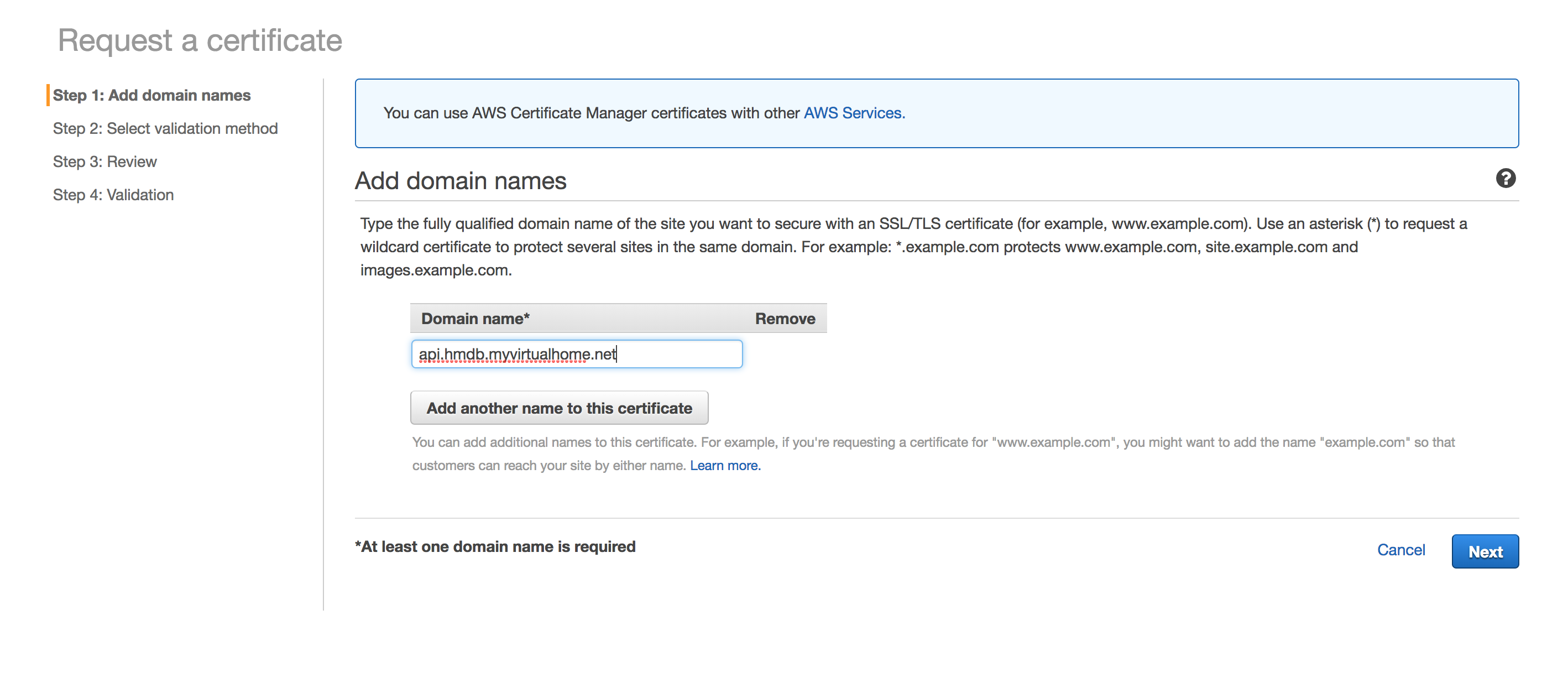The height and width of the screenshot is (688, 1568).
Task: Click the blue AWS Certificate Manager info banner
Action: tap(1157, 113)
